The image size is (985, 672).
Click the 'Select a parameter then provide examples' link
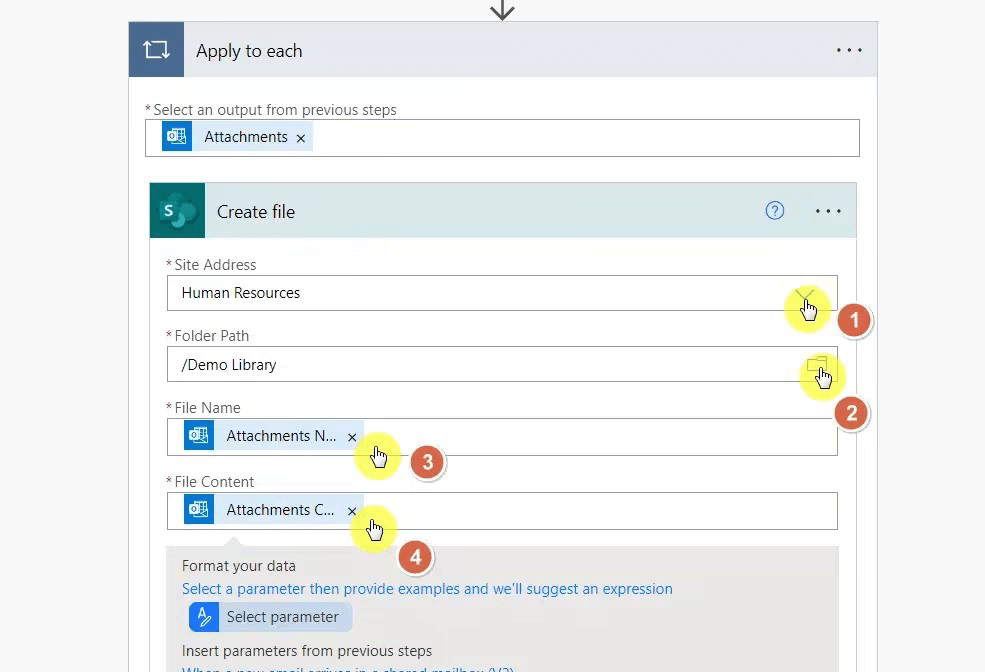[427, 589]
